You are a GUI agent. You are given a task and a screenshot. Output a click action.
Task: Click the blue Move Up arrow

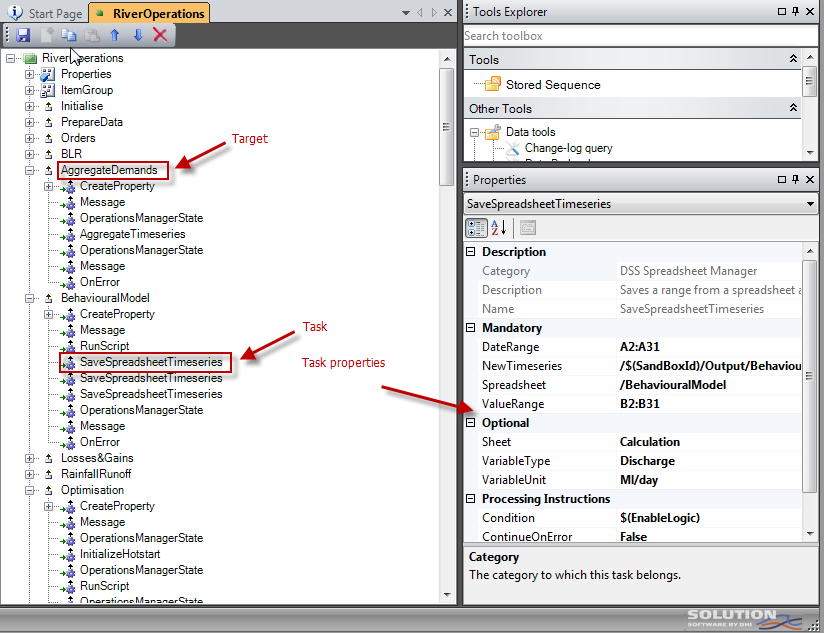tap(115, 35)
